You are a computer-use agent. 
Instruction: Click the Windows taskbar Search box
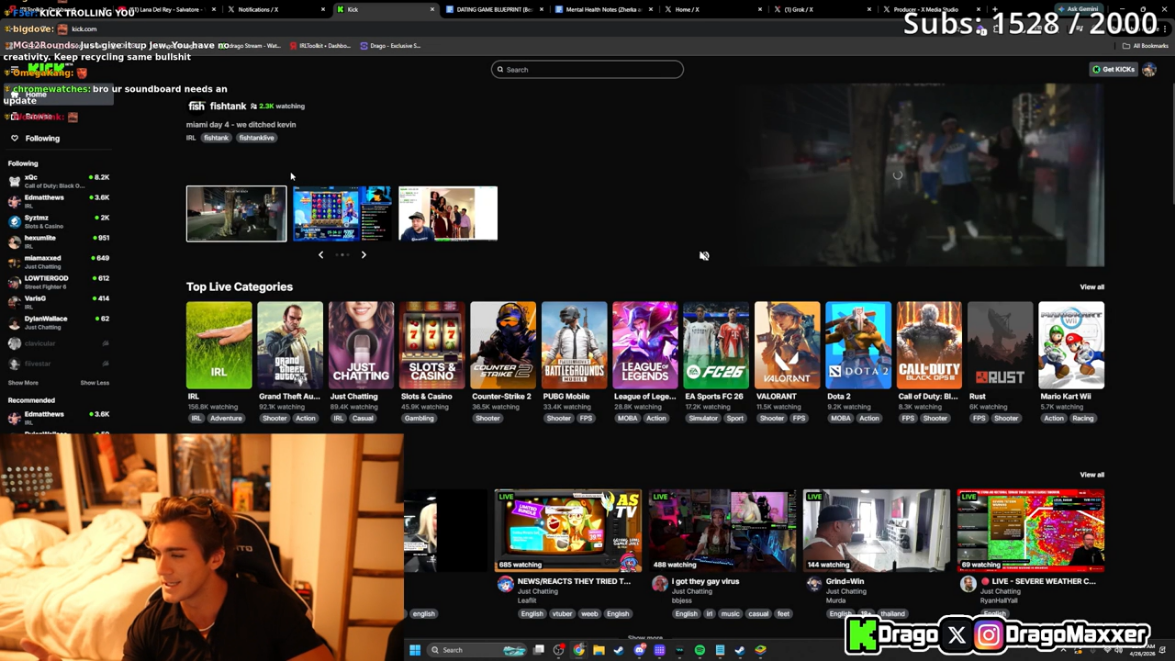tap(478, 650)
